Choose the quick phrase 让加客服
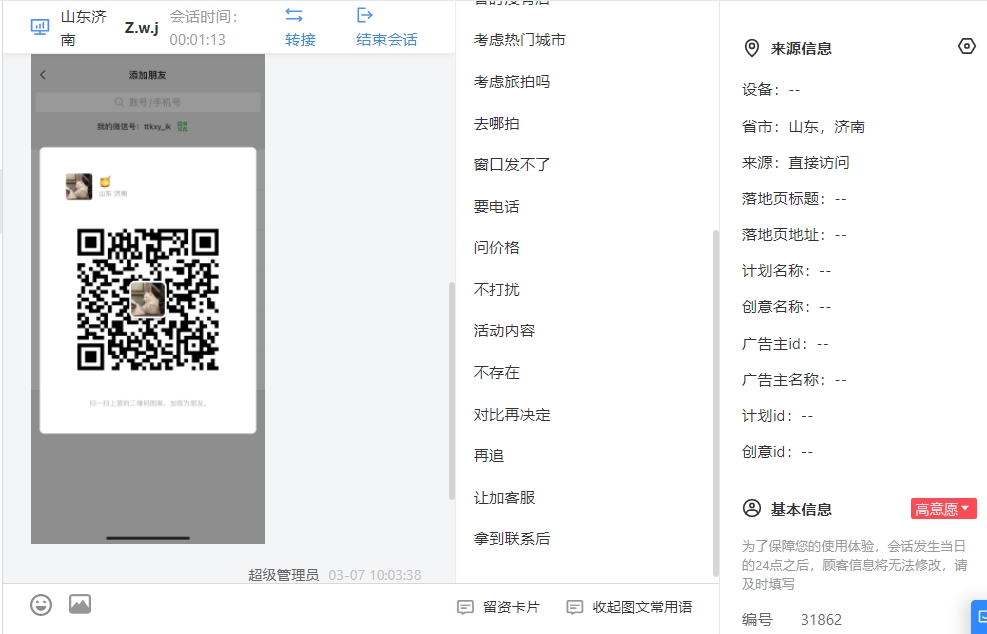This screenshot has height=634, width=987. pos(504,498)
